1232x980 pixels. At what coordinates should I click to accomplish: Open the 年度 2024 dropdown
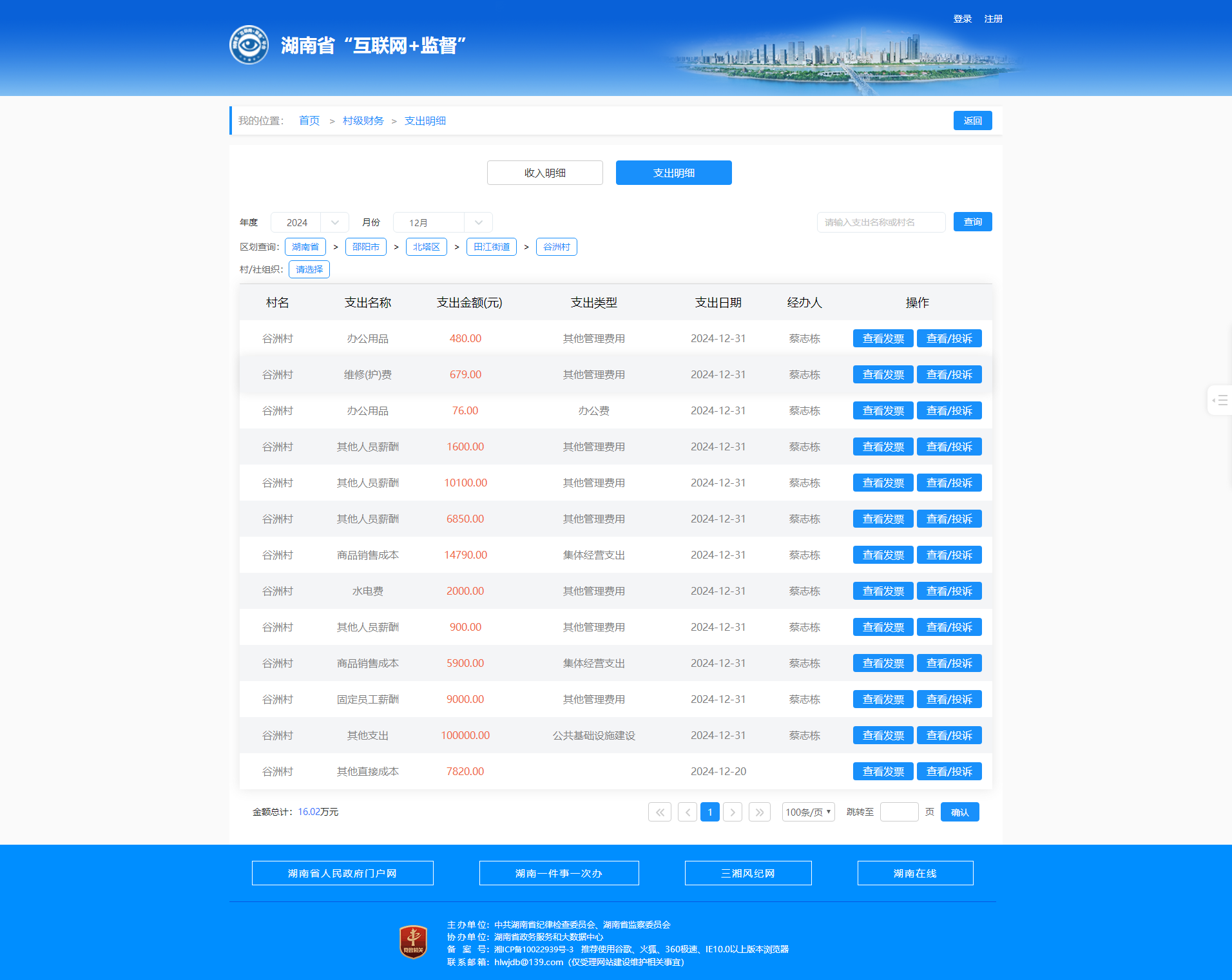pos(310,222)
